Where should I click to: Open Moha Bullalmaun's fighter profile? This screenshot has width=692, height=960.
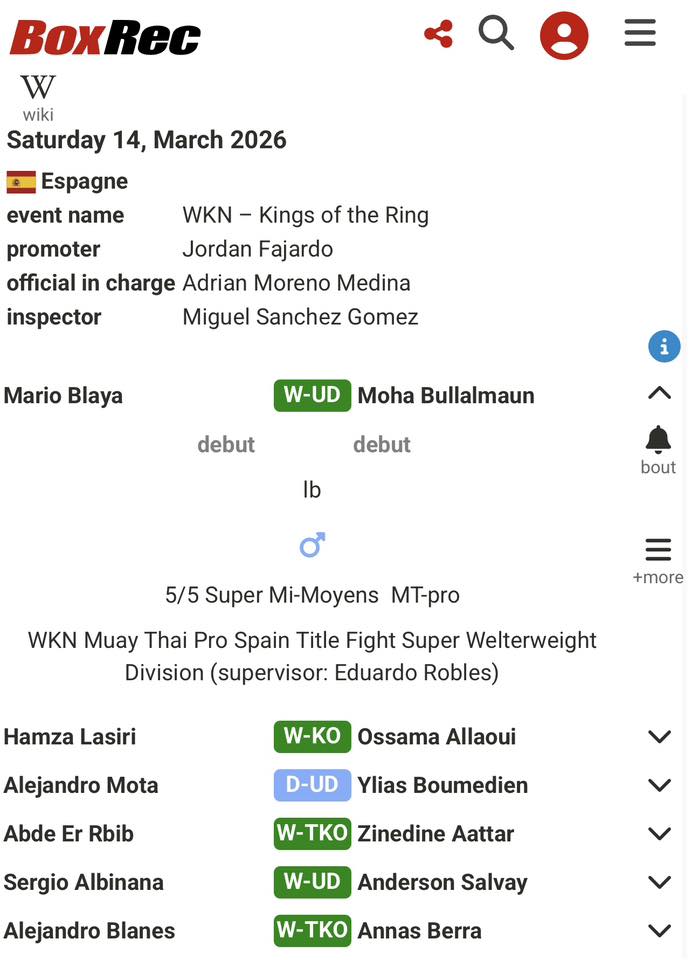tap(446, 396)
